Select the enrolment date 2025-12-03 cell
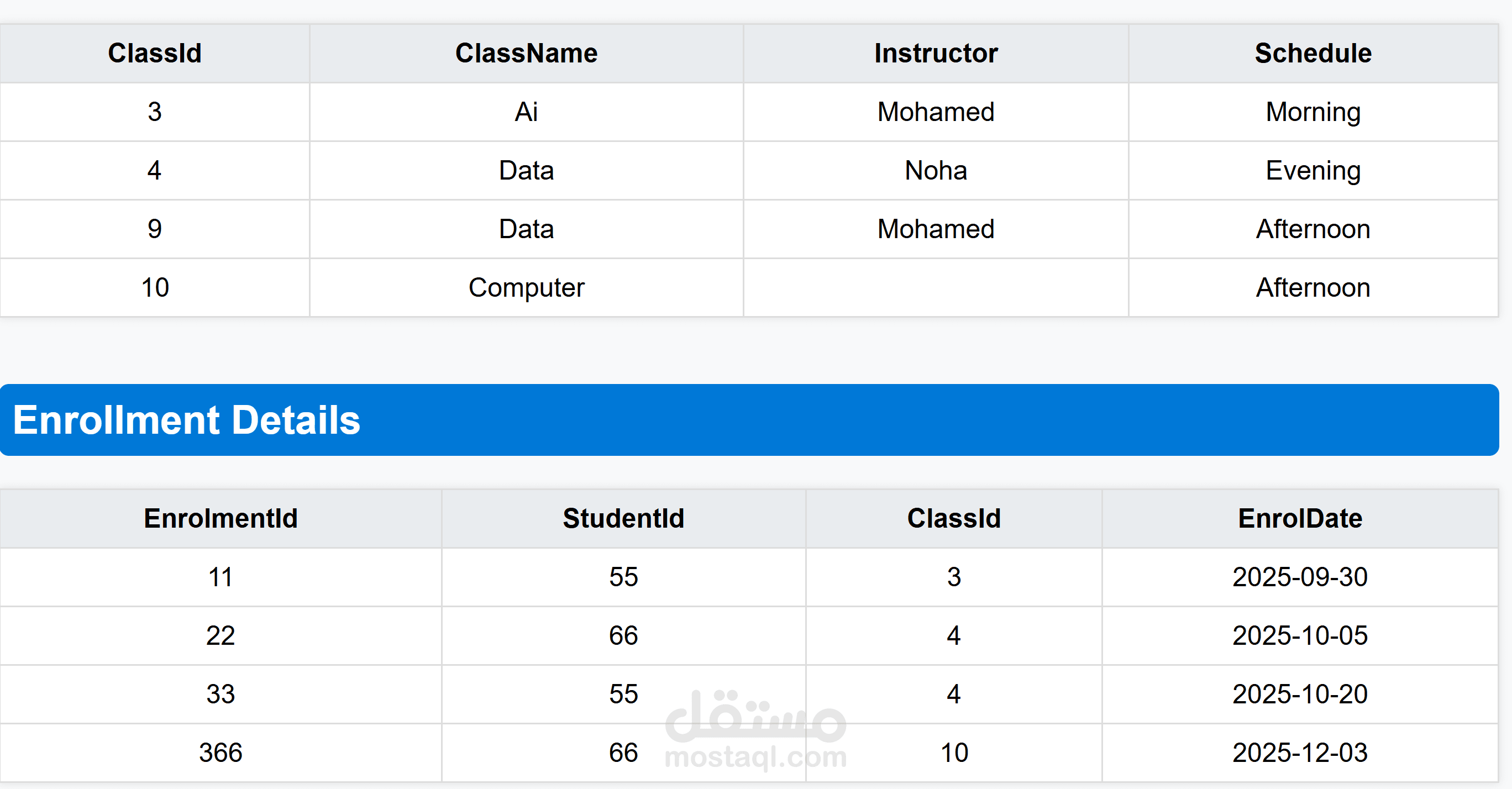Image resolution: width=1512 pixels, height=789 pixels. [1300, 753]
